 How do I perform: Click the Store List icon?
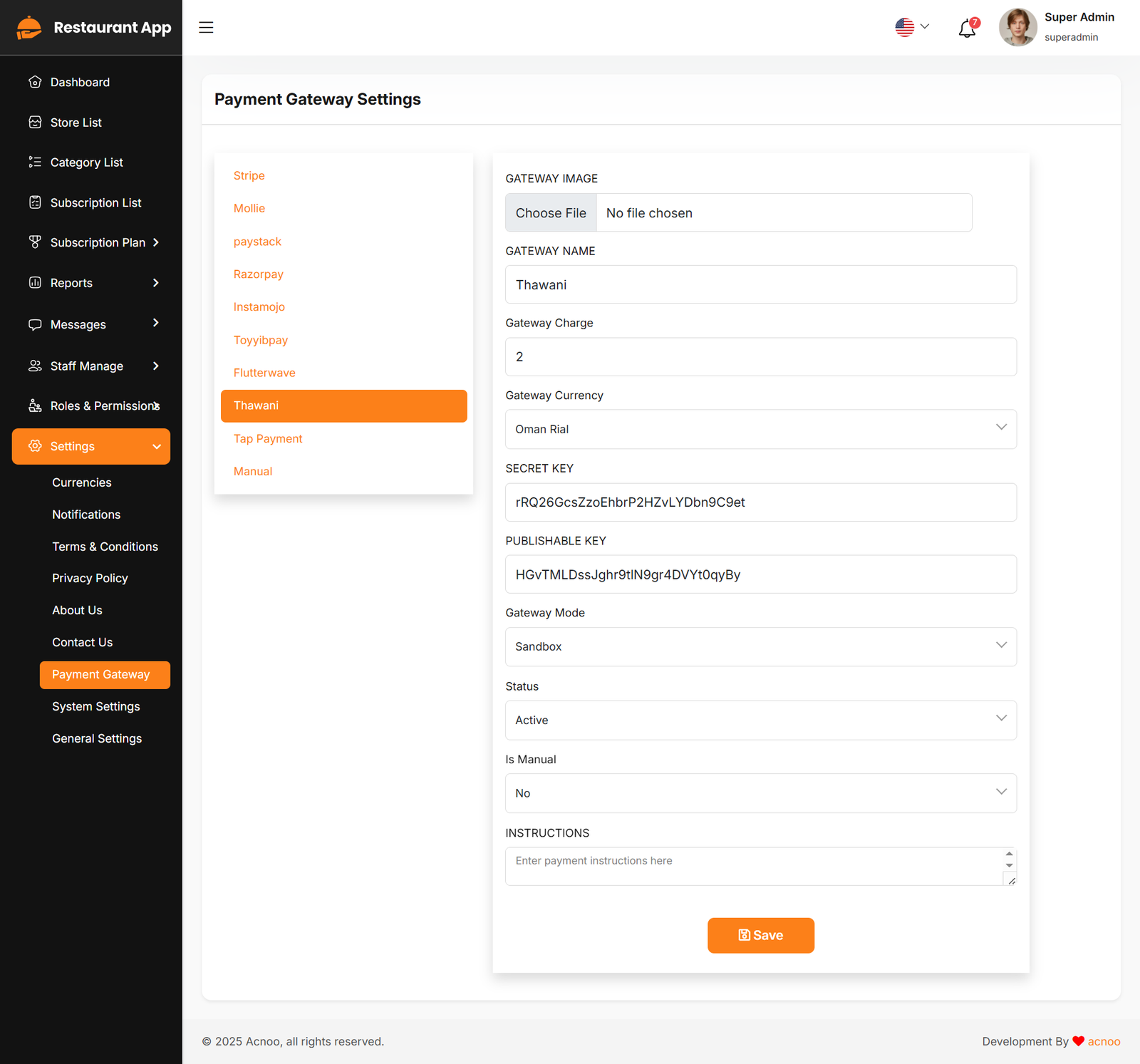click(35, 123)
